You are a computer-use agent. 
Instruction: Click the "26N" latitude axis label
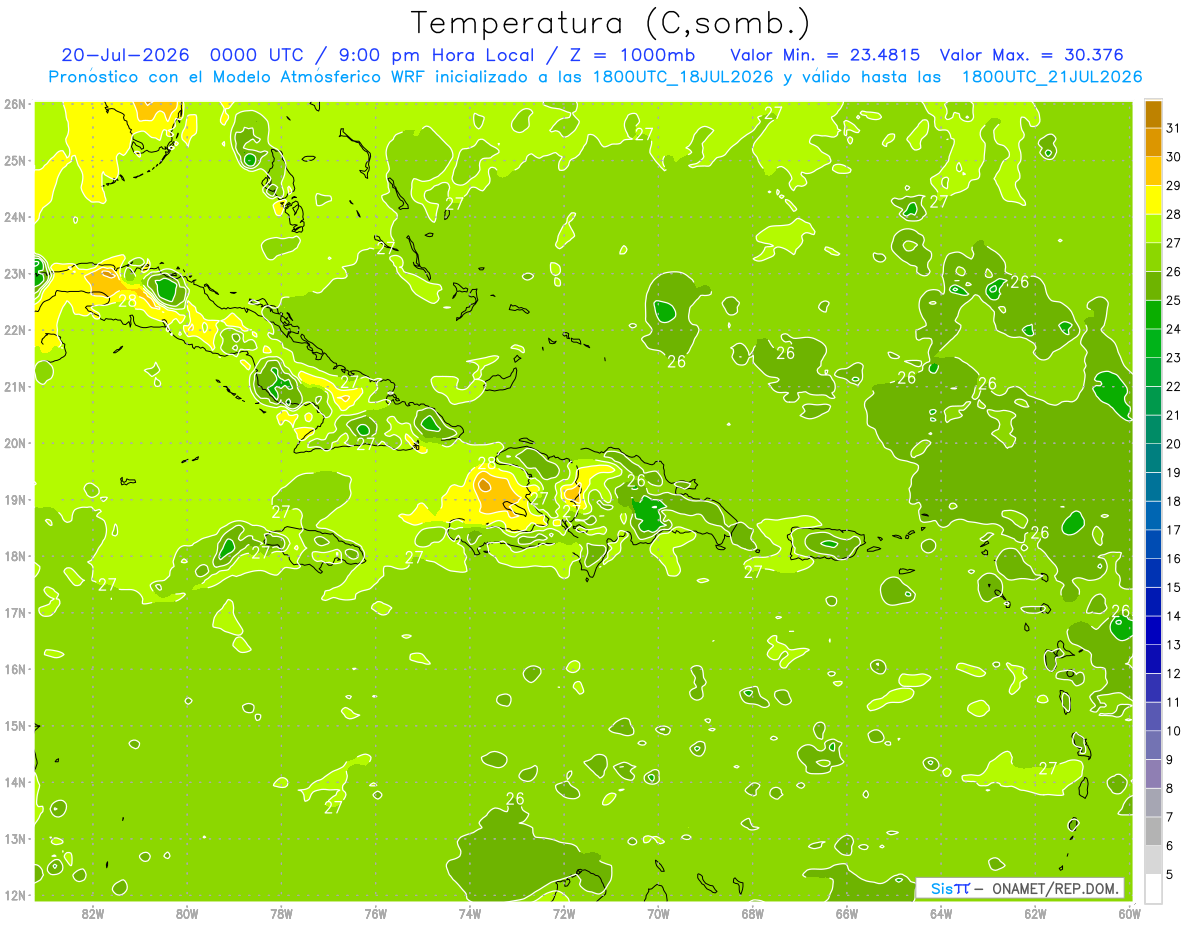(14, 104)
